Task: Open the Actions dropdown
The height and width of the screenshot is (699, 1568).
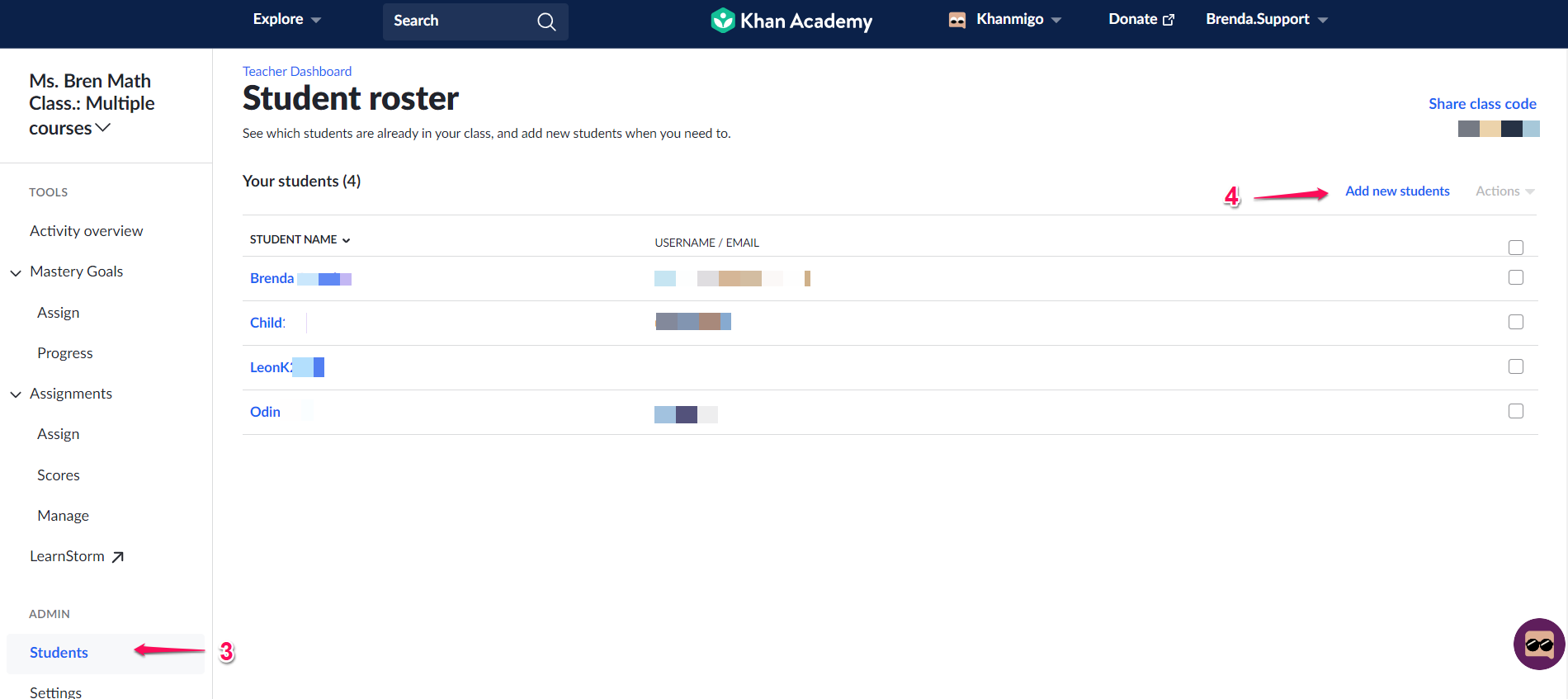Action: pyautogui.click(x=1505, y=191)
